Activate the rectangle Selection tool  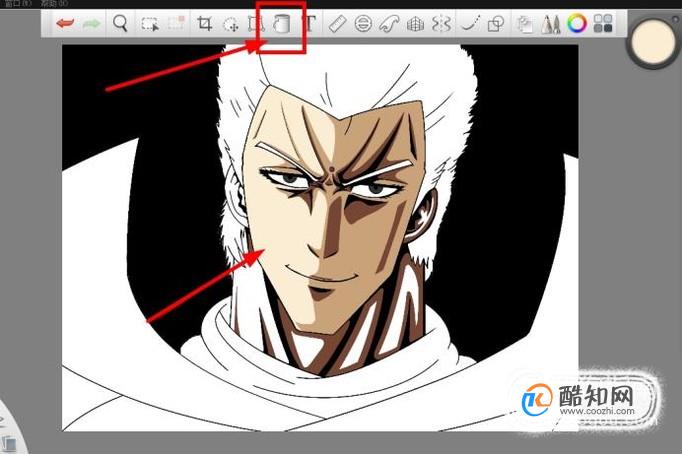[x=150, y=24]
